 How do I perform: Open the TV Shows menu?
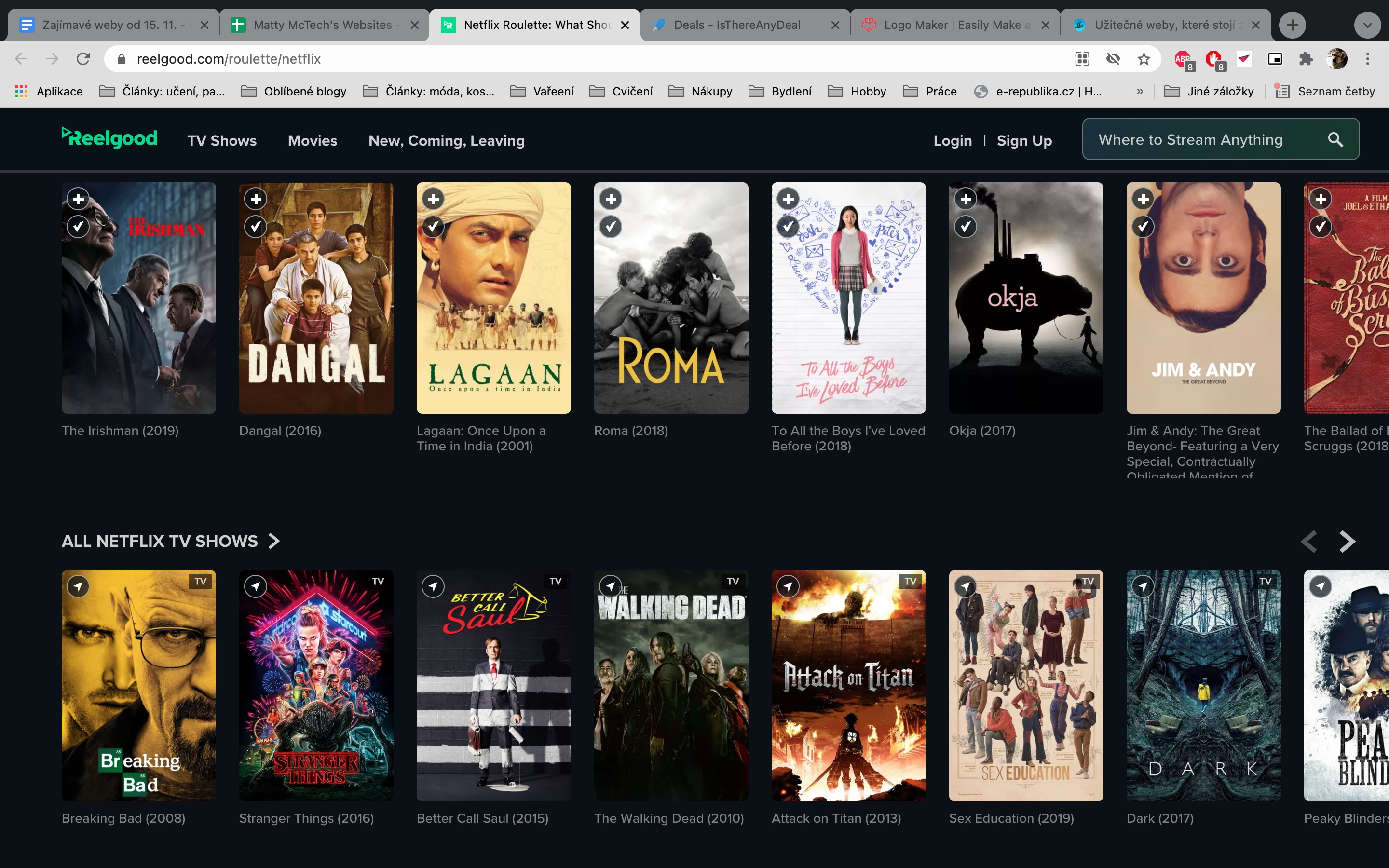tap(221, 141)
